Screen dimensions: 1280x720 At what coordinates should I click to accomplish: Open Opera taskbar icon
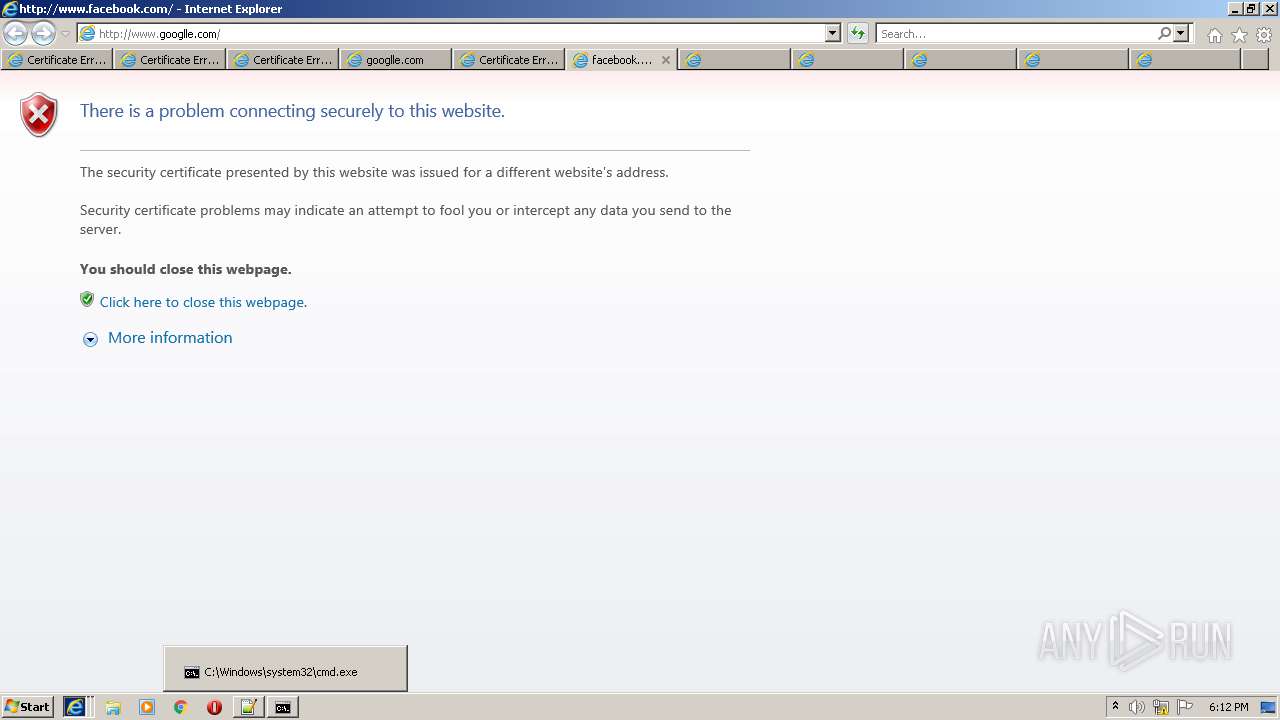pyautogui.click(x=214, y=707)
